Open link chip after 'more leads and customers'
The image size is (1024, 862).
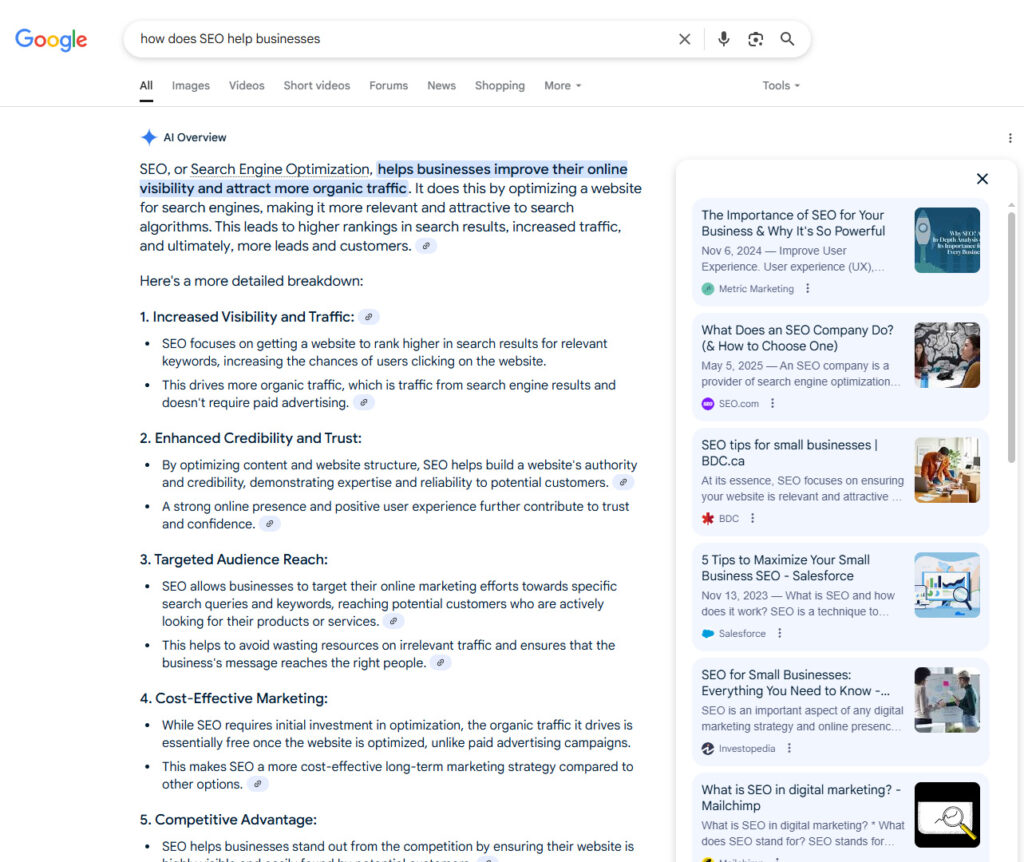pyautogui.click(x=426, y=246)
